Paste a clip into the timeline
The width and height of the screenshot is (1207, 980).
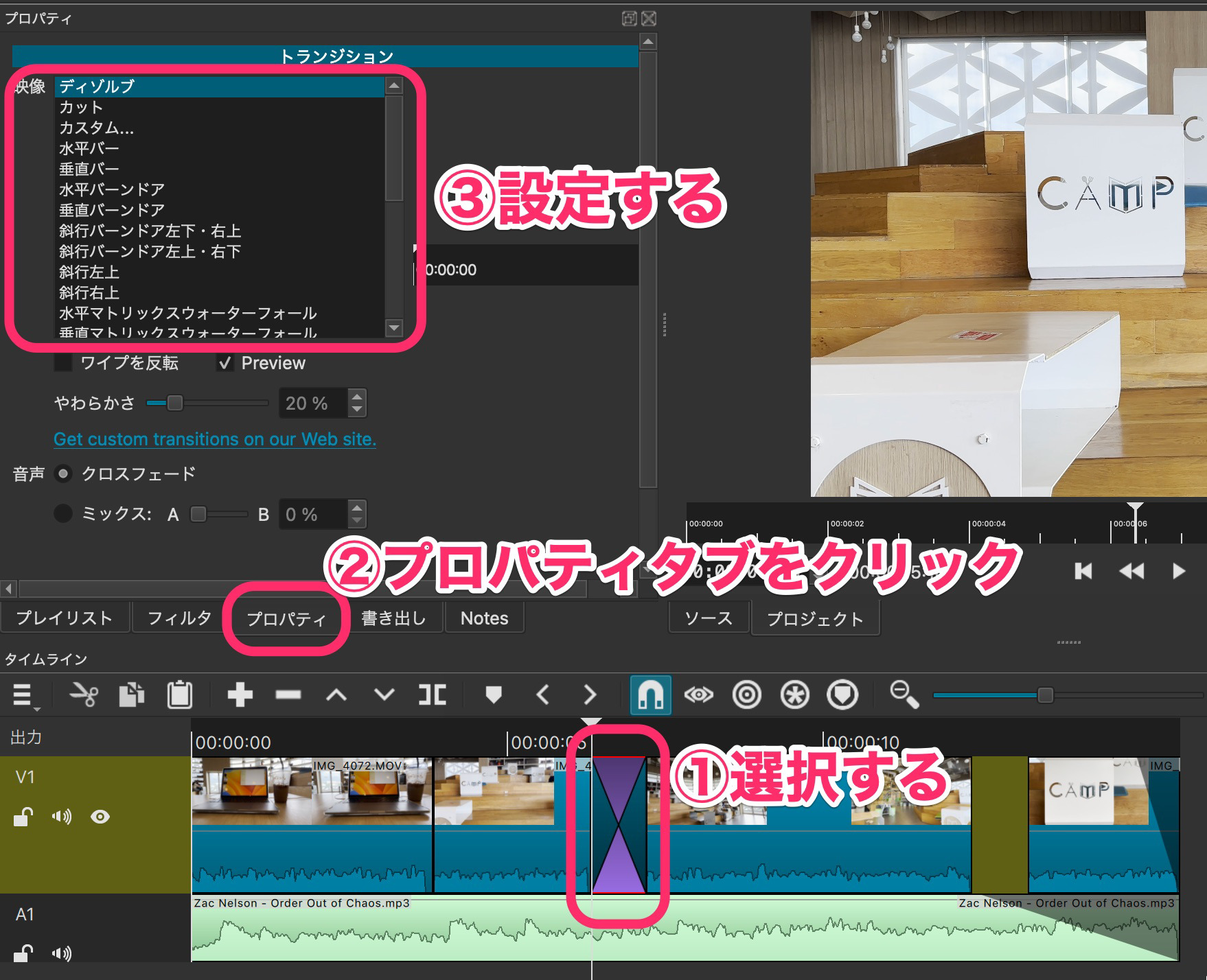(180, 695)
